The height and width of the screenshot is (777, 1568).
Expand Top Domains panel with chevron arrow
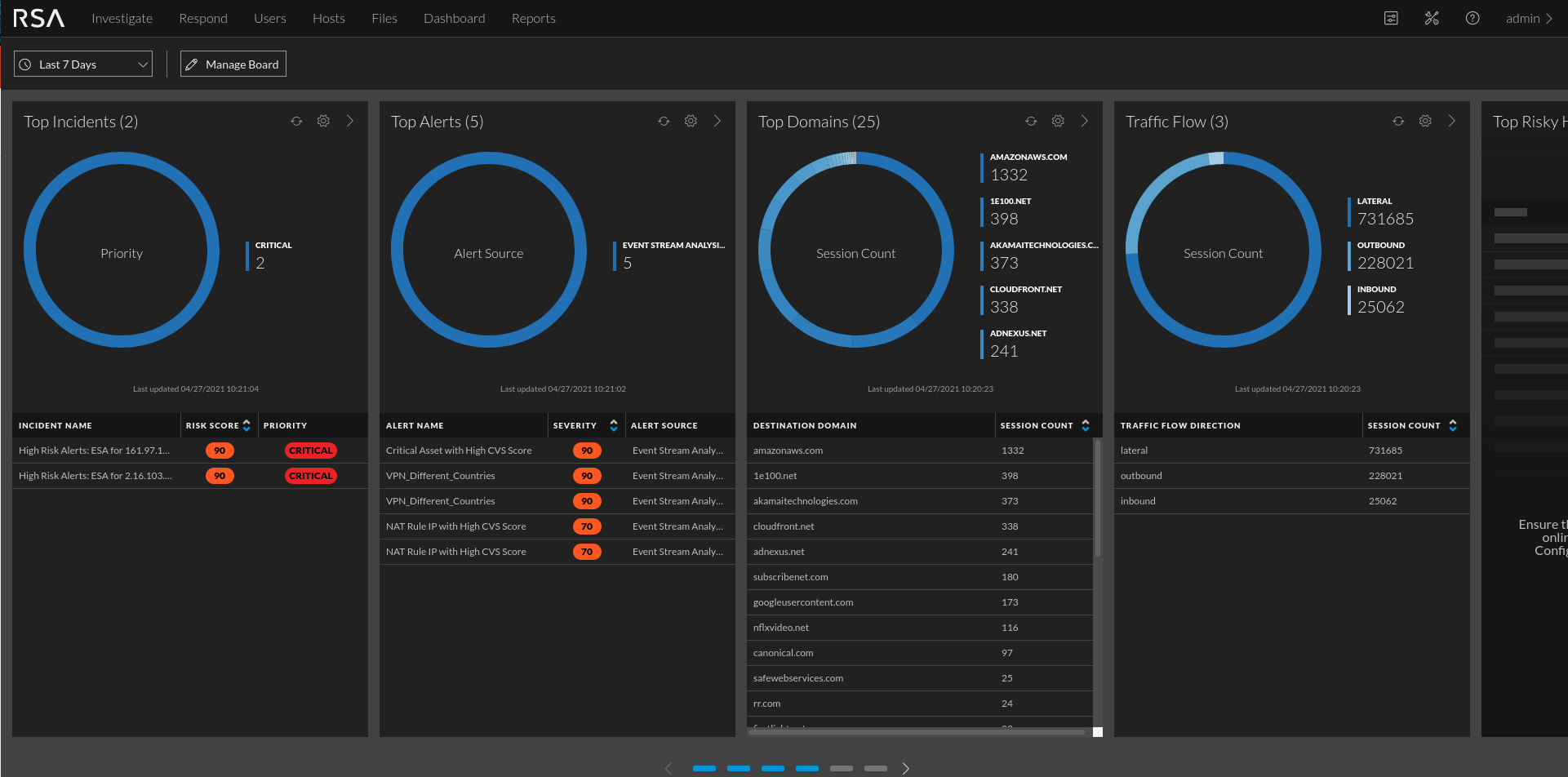click(x=1084, y=122)
